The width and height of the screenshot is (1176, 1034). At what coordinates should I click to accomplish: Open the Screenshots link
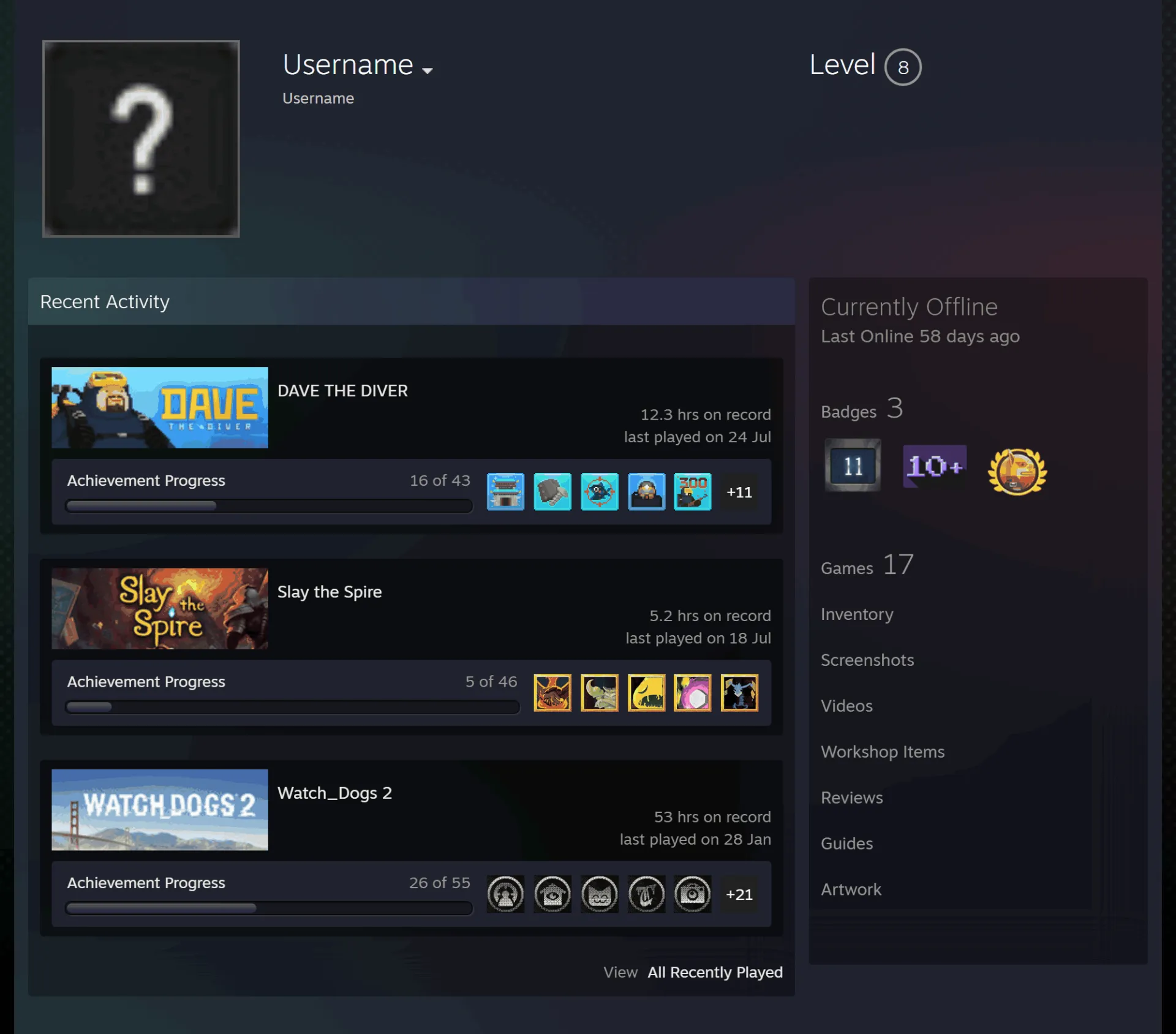(x=867, y=660)
